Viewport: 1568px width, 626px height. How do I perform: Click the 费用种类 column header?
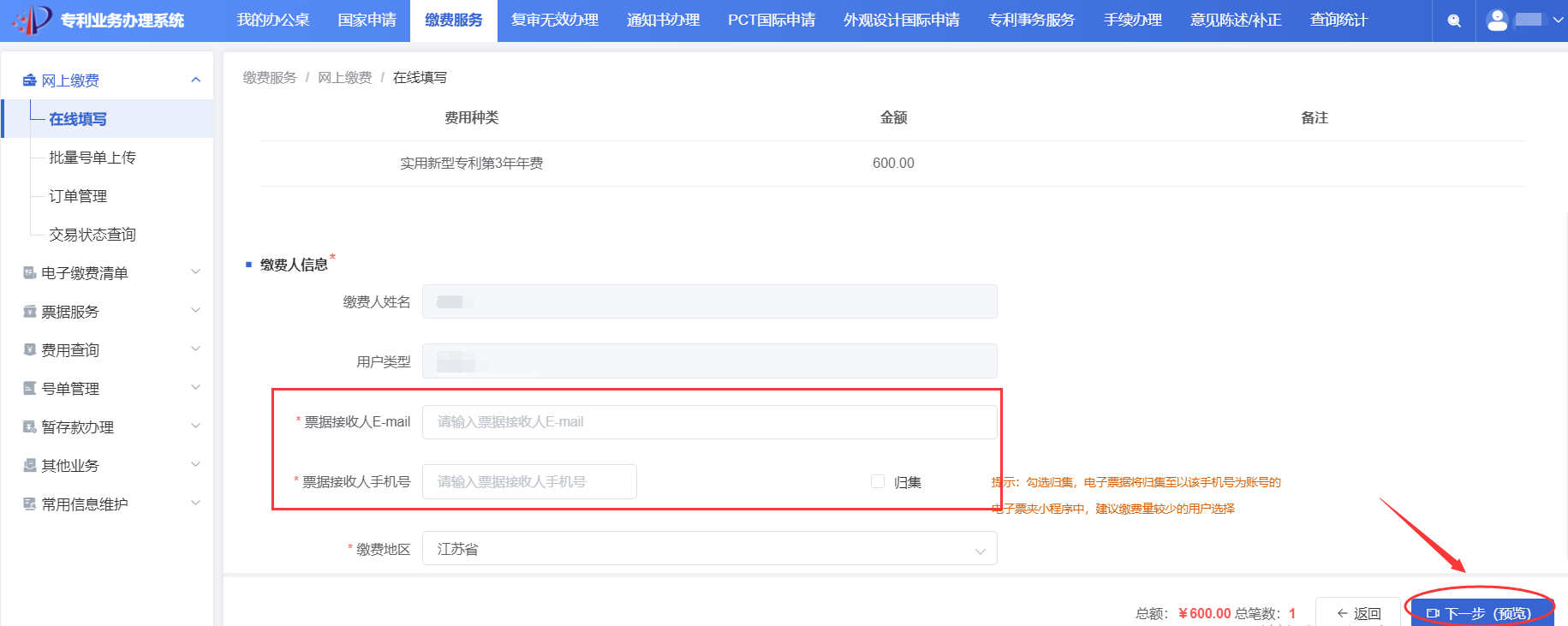pyautogui.click(x=472, y=117)
